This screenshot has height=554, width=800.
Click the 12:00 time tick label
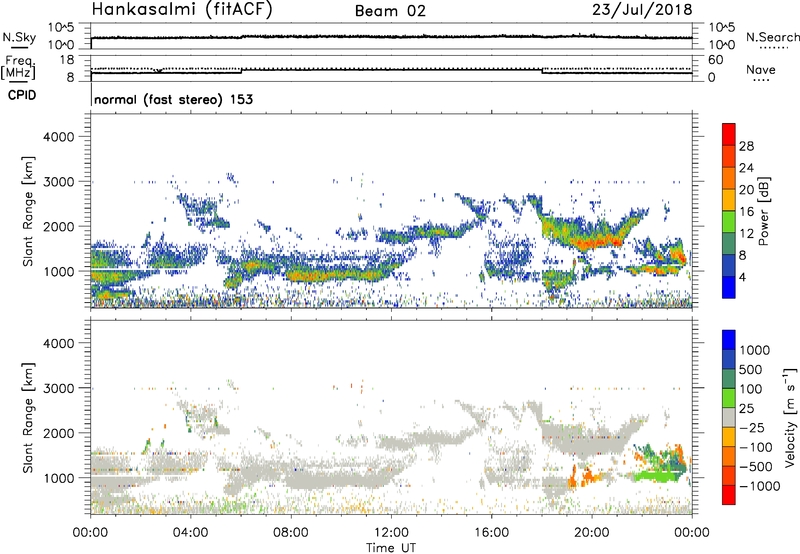pyautogui.click(x=391, y=533)
